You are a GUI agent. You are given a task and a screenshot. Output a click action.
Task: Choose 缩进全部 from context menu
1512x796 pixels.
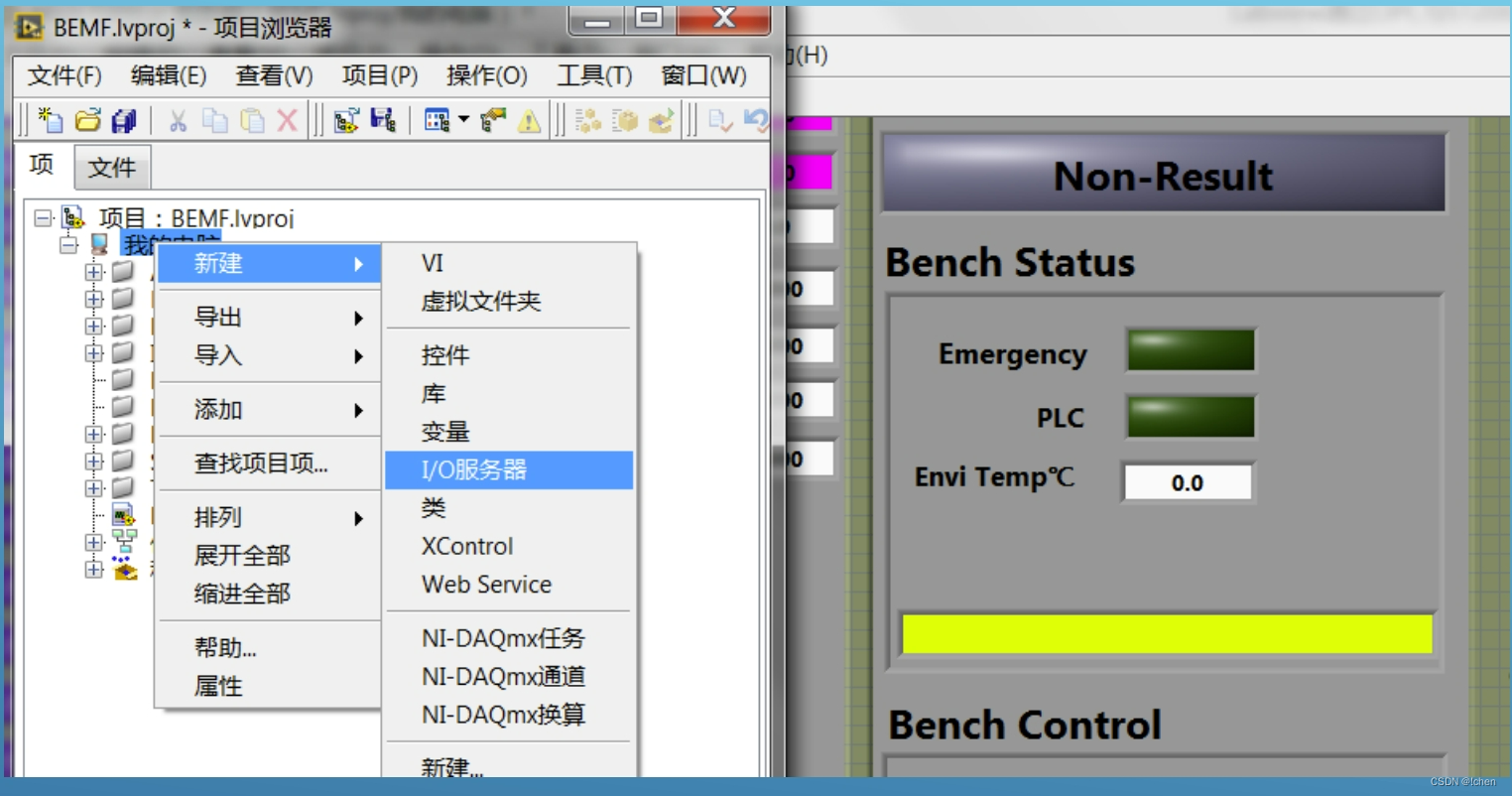[268, 594]
